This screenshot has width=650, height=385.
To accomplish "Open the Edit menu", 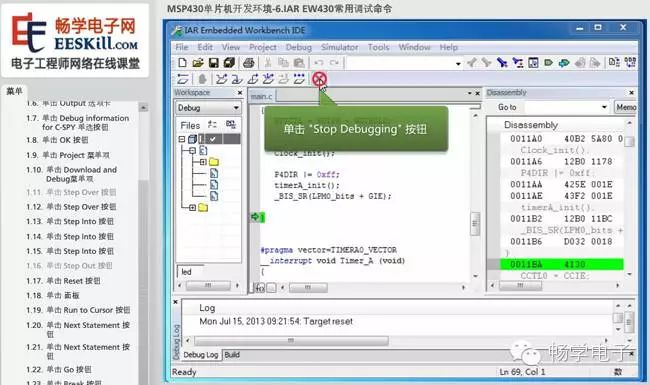I will pyautogui.click(x=205, y=47).
